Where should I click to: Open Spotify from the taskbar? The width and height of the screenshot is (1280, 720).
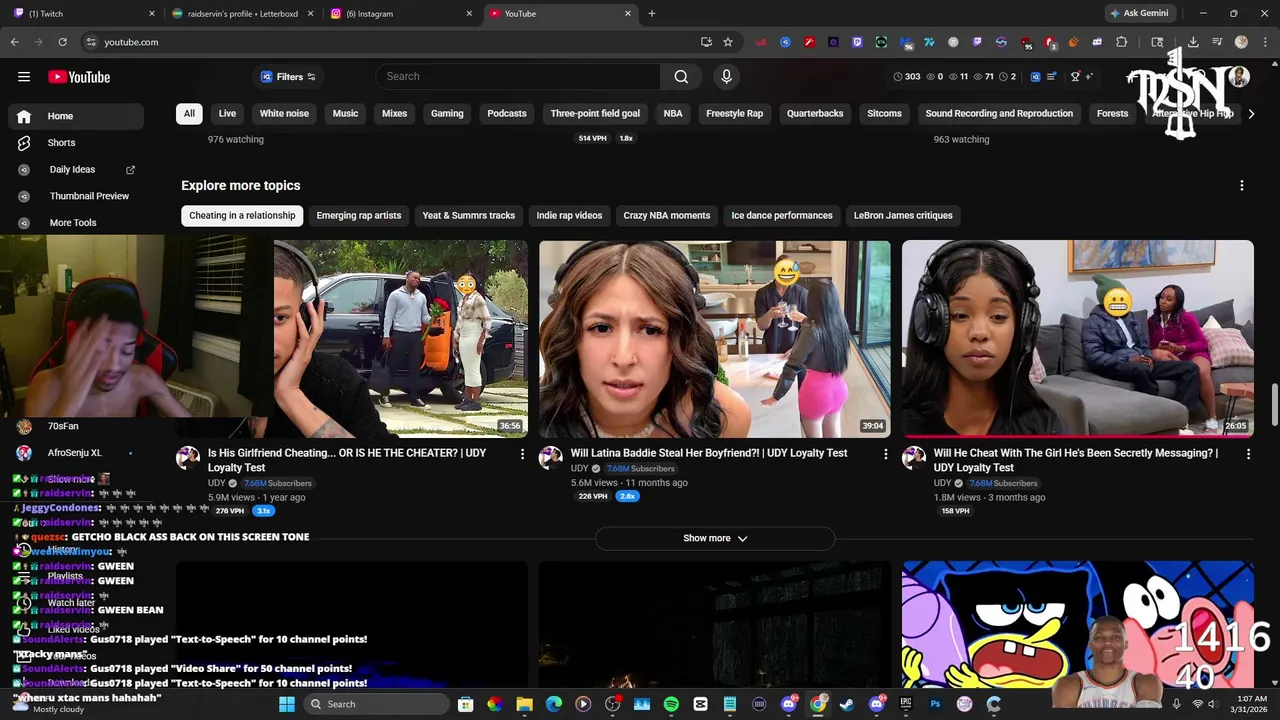click(671, 704)
